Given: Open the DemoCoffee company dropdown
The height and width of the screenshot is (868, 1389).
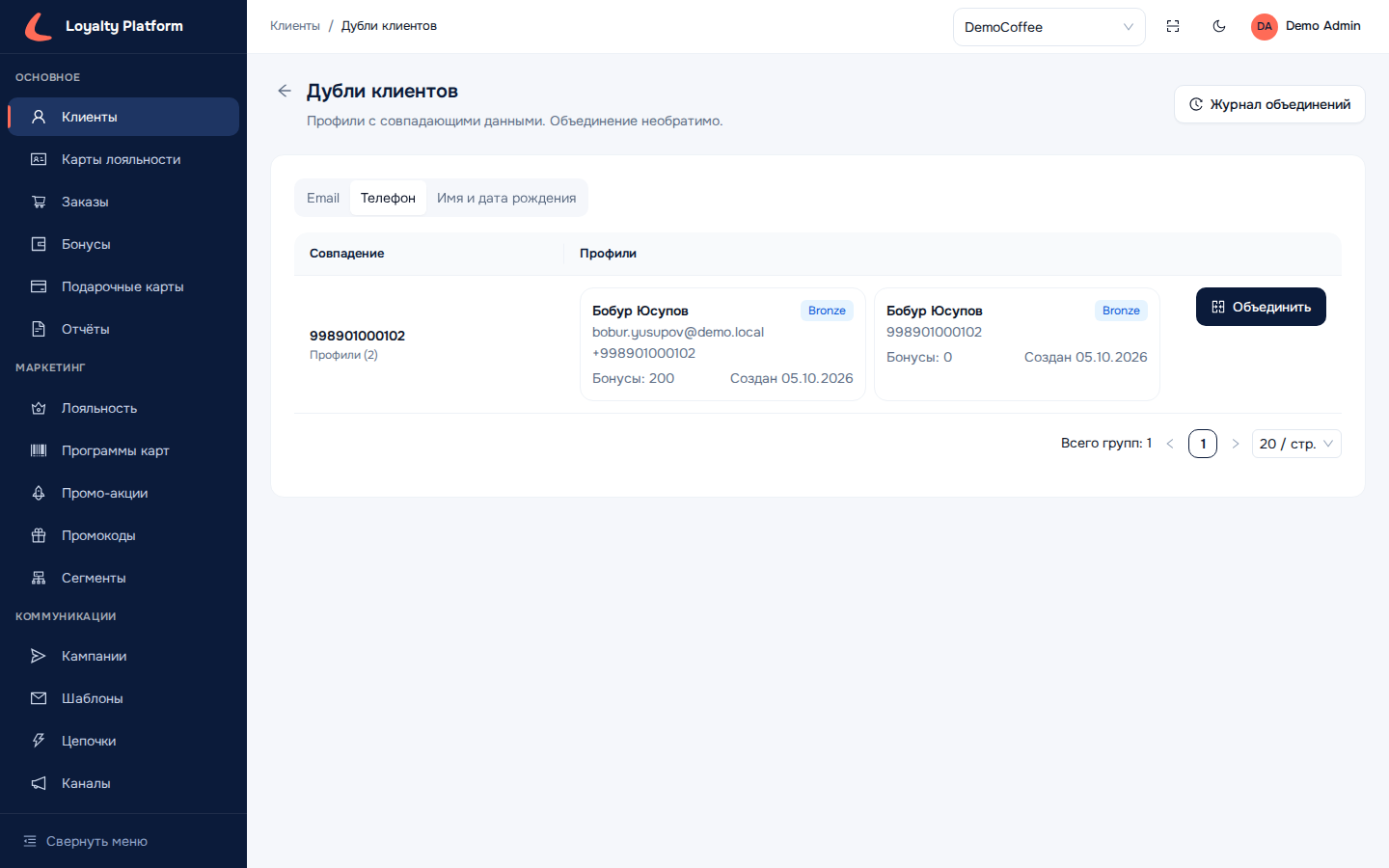Looking at the screenshot, I should (x=1049, y=27).
